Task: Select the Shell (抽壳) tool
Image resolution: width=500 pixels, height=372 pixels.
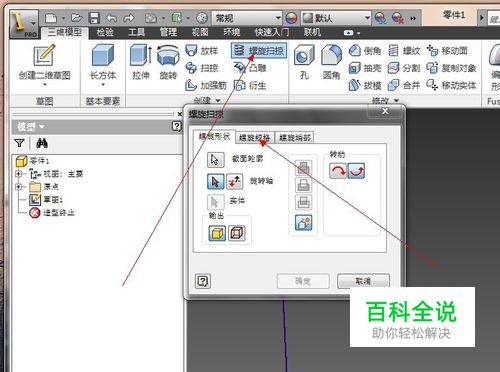Action: click(x=365, y=68)
